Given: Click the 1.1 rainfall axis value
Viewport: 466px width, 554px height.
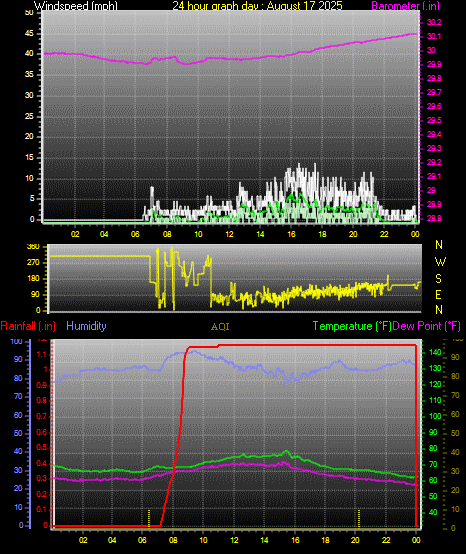Looking at the screenshot, I should tap(42, 354).
